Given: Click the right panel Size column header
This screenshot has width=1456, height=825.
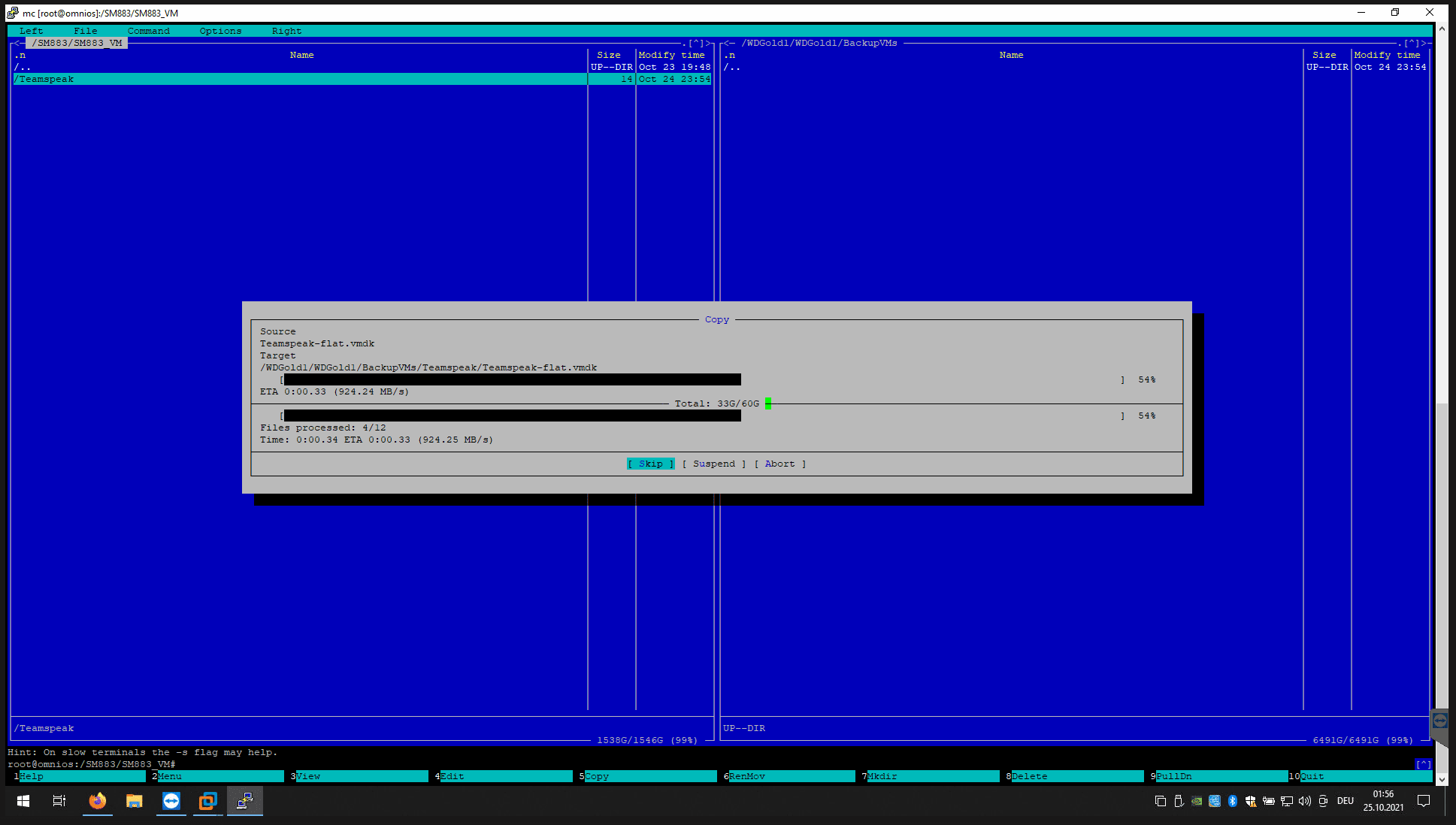Looking at the screenshot, I should tap(1324, 55).
